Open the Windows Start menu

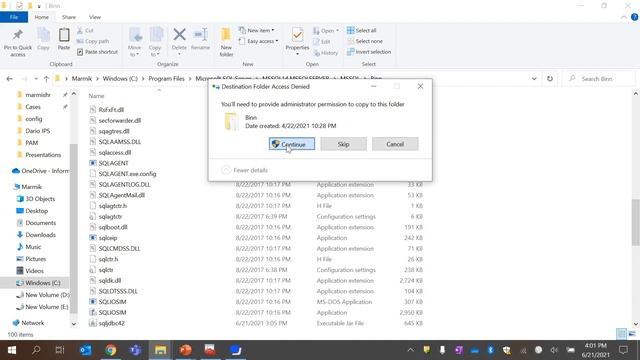(12, 350)
